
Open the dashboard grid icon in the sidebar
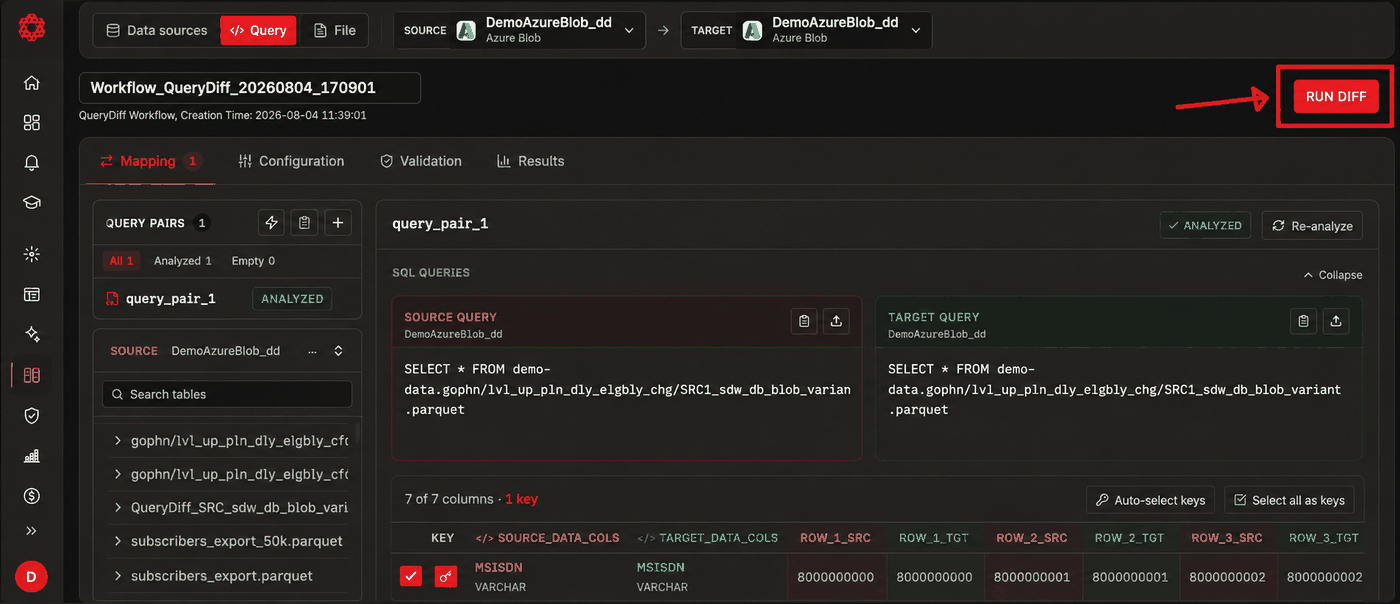(x=32, y=123)
